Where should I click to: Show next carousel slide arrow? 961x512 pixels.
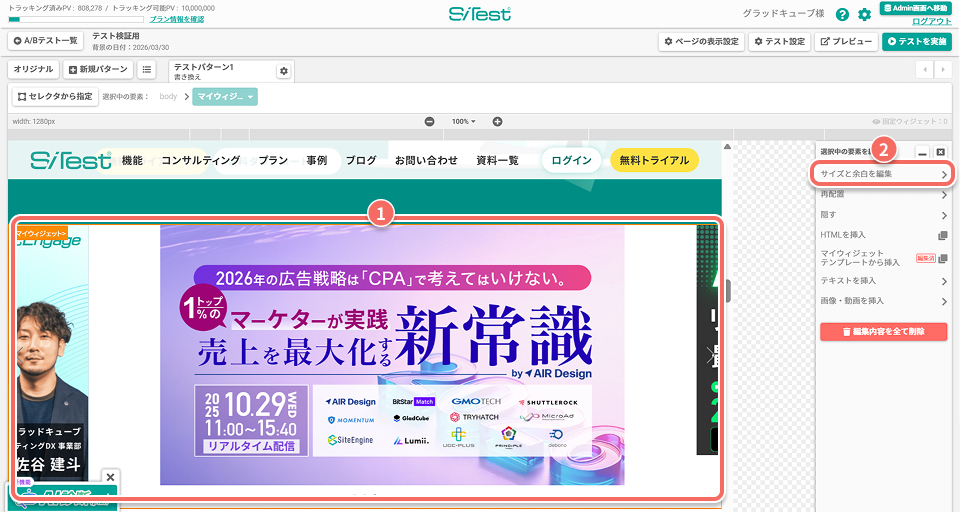point(711,354)
